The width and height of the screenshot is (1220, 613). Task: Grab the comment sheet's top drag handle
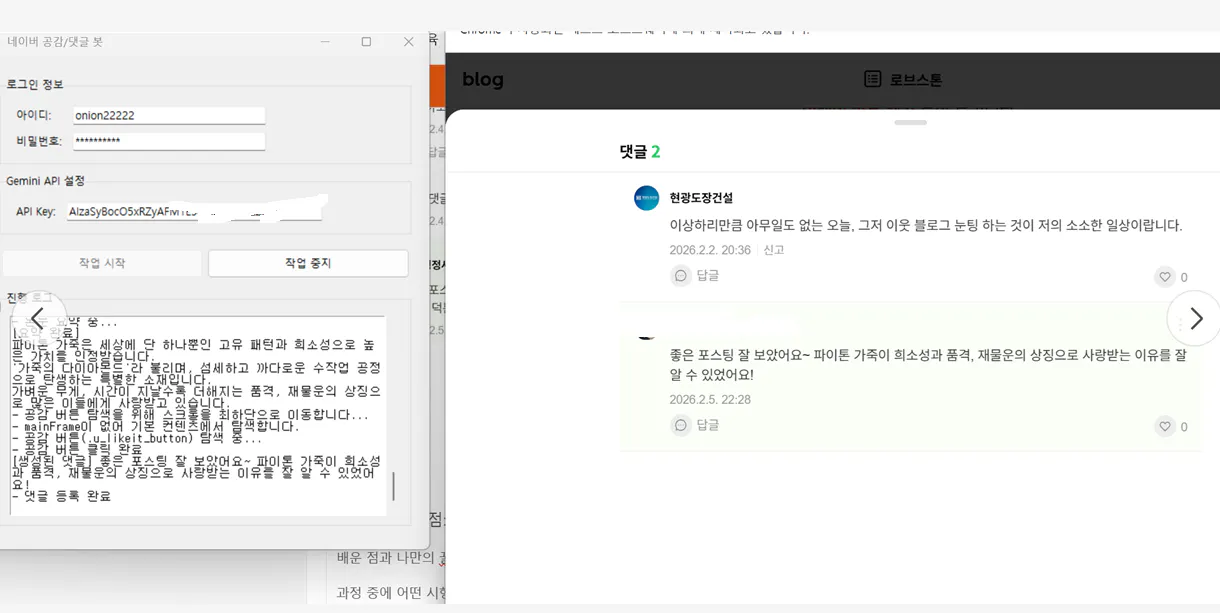910,122
